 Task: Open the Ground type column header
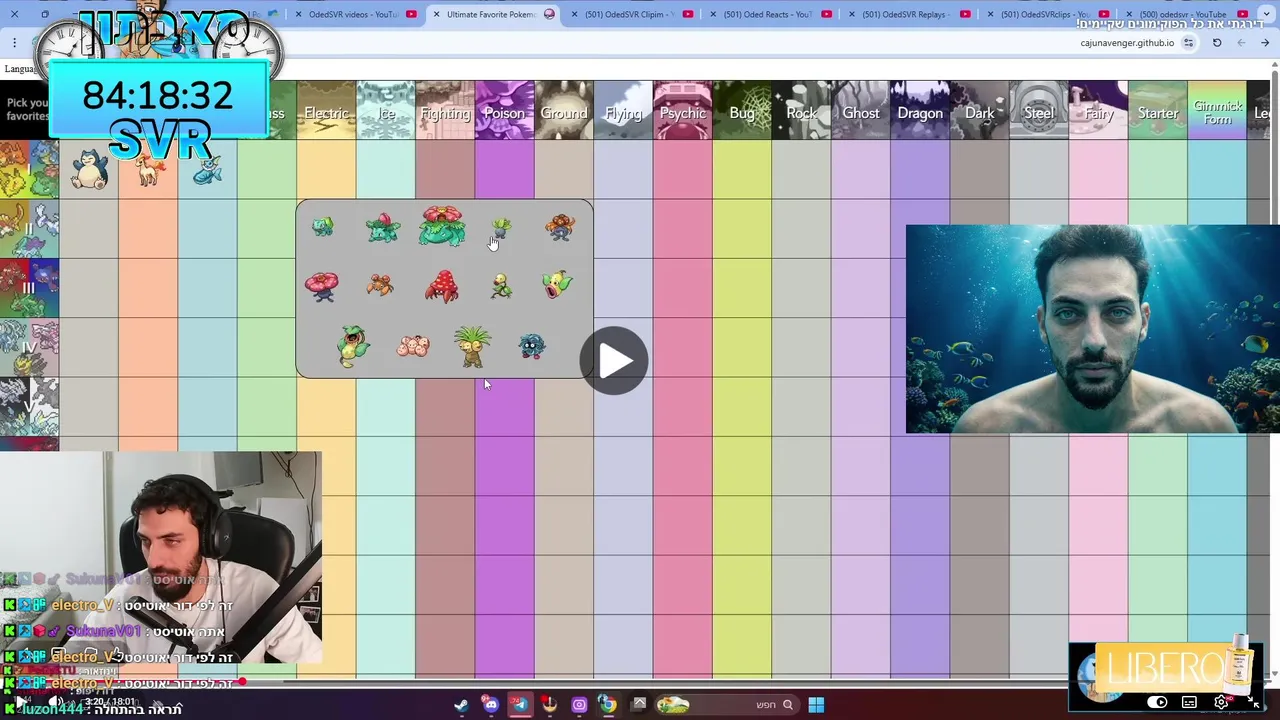click(x=564, y=110)
